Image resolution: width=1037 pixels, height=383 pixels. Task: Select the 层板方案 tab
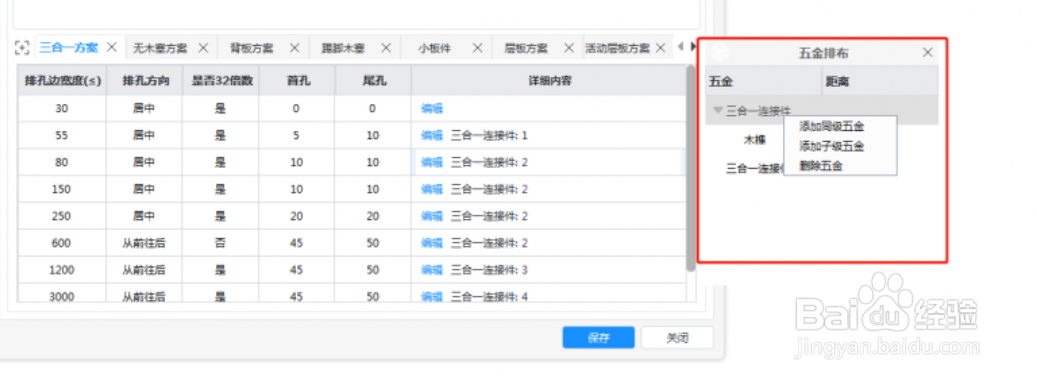click(526, 48)
